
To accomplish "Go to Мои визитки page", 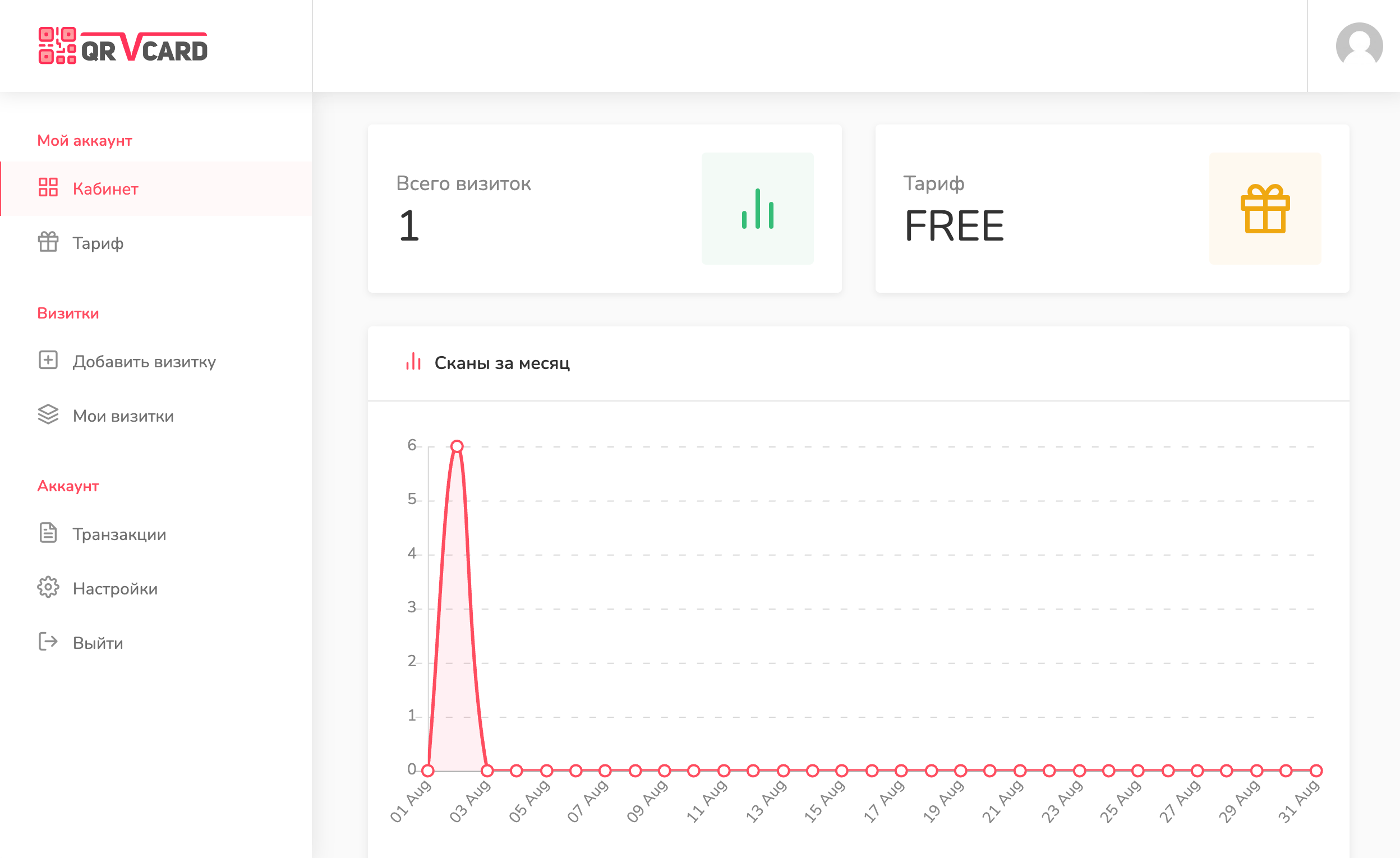I will coord(123,416).
